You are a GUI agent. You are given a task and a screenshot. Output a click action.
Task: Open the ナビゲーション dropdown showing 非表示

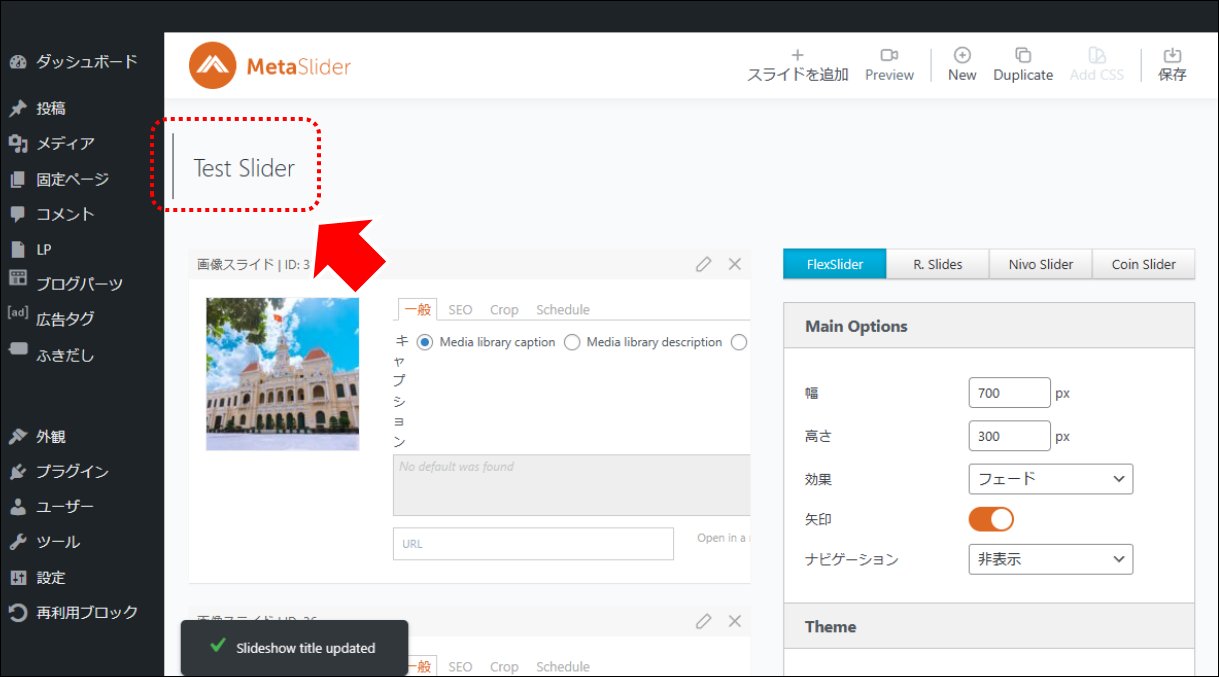coord(1051,559)
